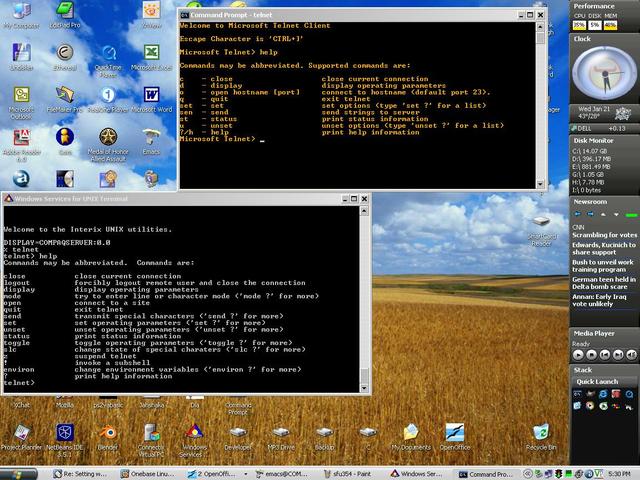Launch Internet Explorer from sidebar Quick Launch
The image size is (640, 480).
tap(603, 394)
